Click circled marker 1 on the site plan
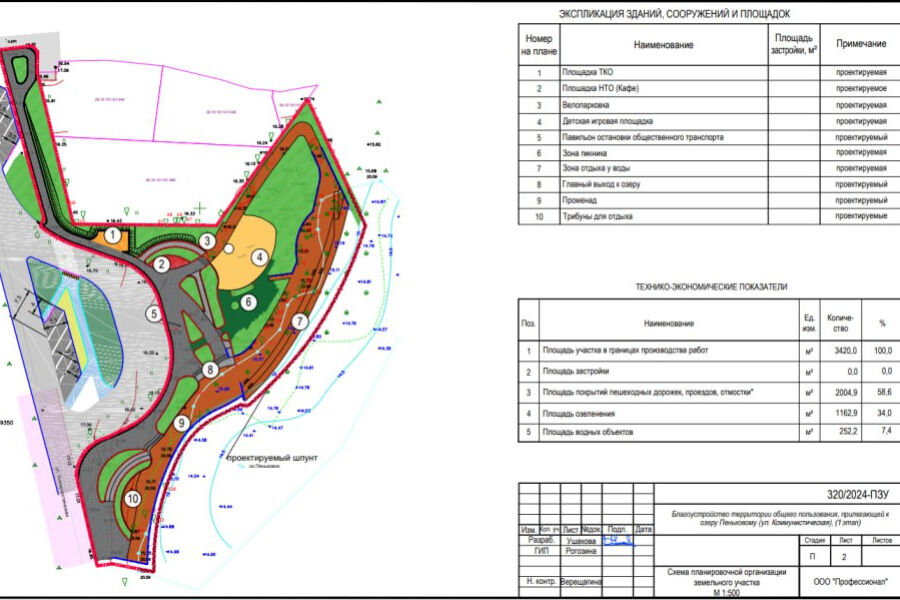 click(x=114, y=237)
